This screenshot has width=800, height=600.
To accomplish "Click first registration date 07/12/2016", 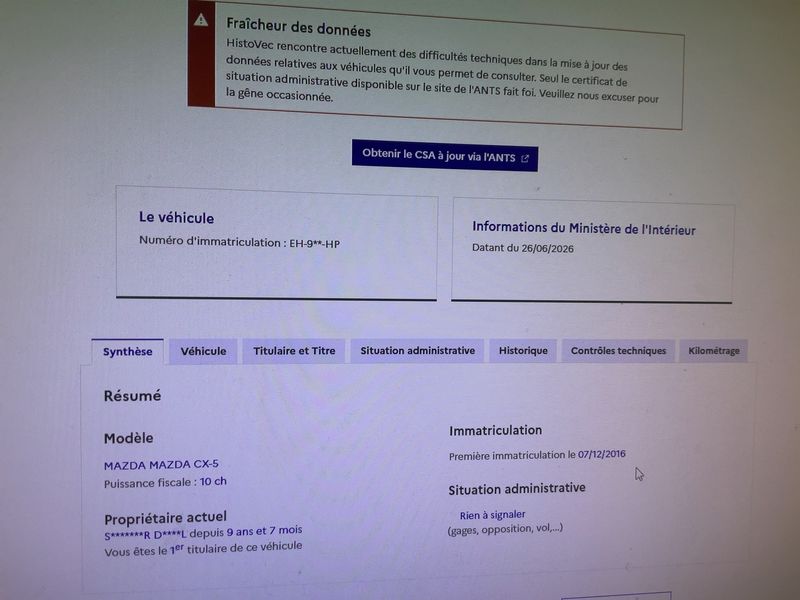I will pos(602,454).
